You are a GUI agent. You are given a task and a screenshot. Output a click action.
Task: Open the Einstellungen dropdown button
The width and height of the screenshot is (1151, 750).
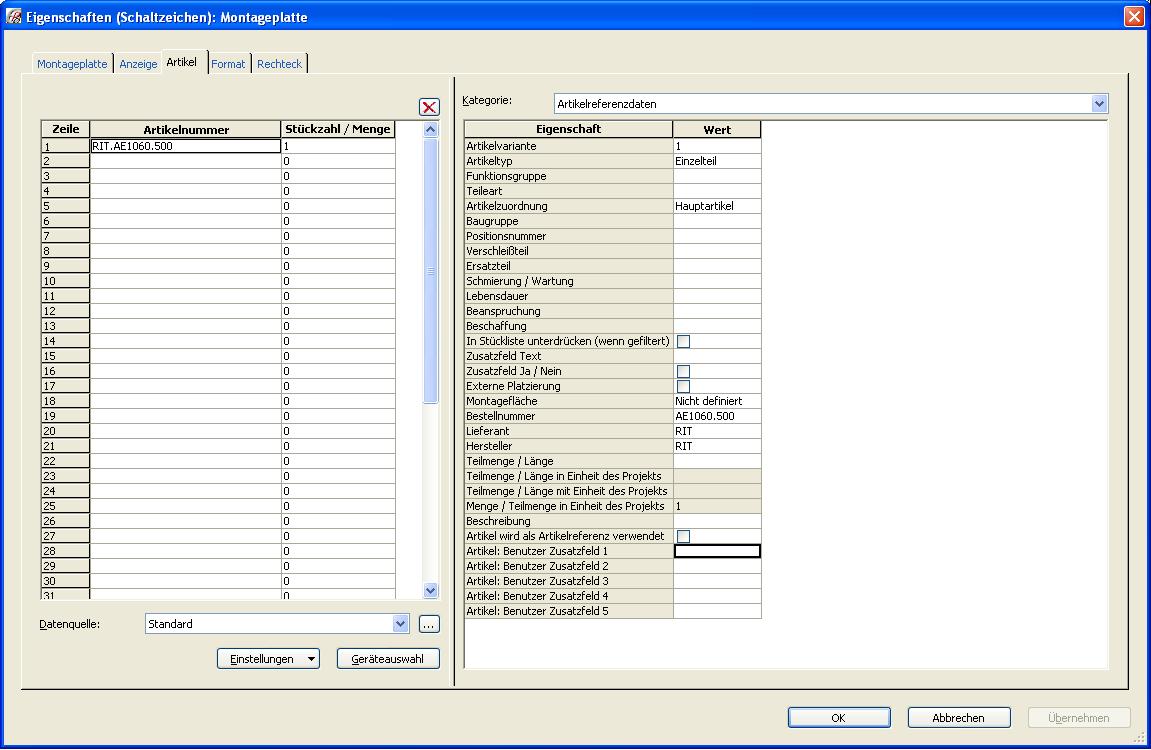click(268, 659)
